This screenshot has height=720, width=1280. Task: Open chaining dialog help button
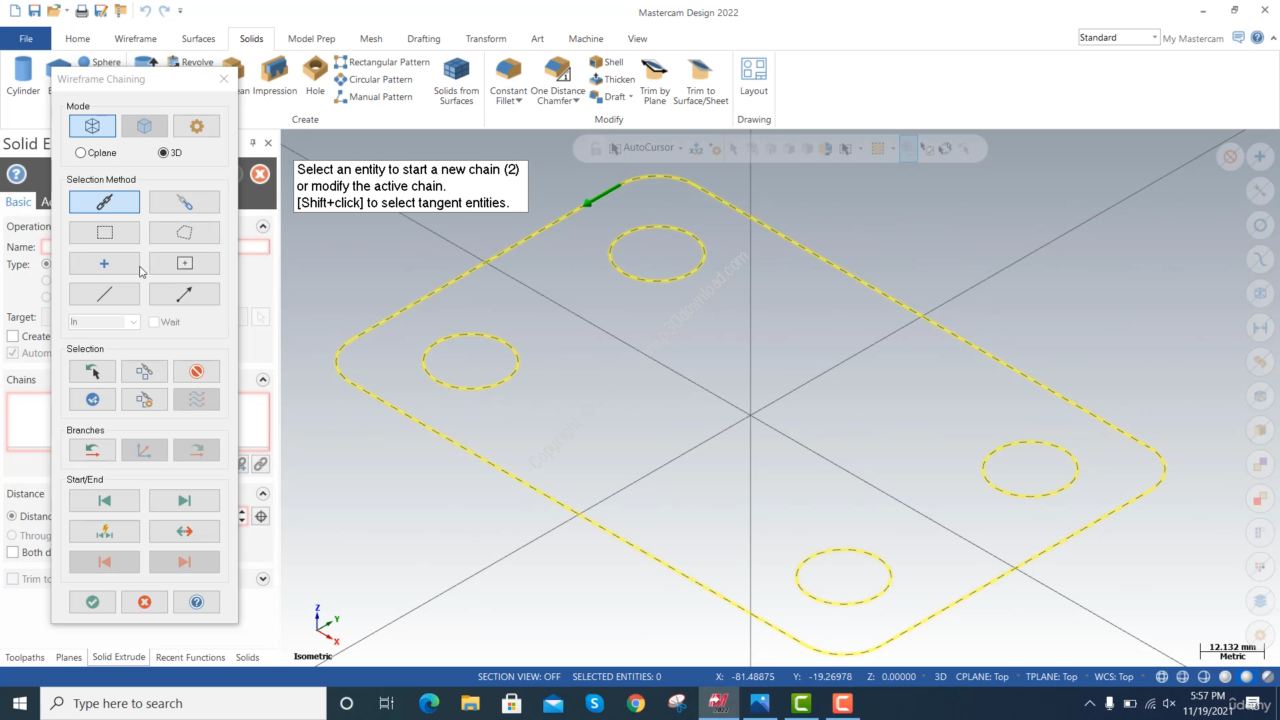pos(196,602)
